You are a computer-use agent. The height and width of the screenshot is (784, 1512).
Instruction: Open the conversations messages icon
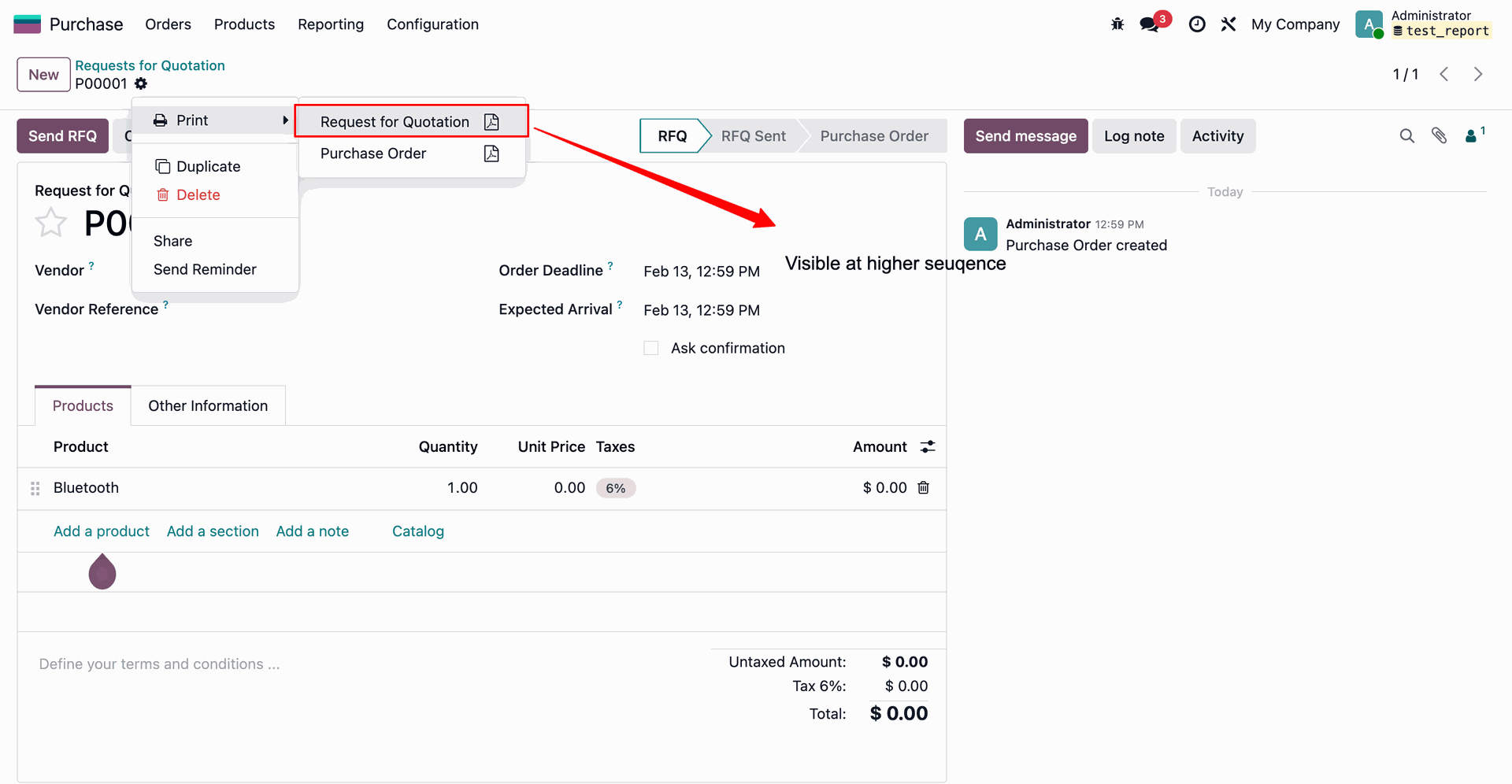tap(1149, 24)
